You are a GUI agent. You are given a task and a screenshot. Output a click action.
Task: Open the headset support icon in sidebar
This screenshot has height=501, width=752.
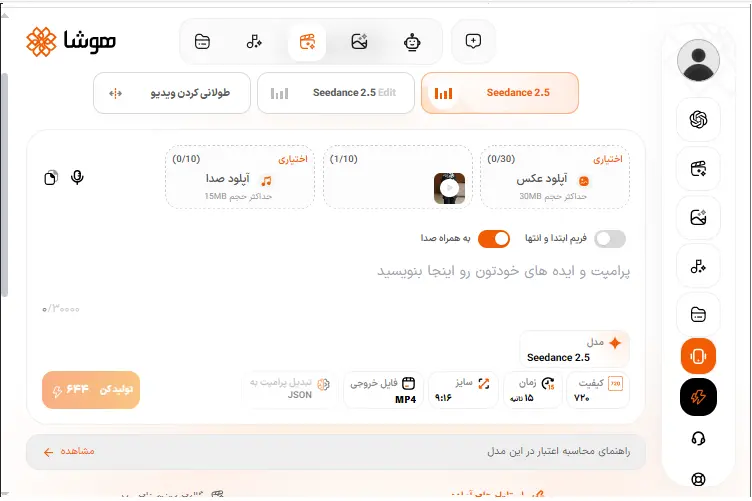698,438
